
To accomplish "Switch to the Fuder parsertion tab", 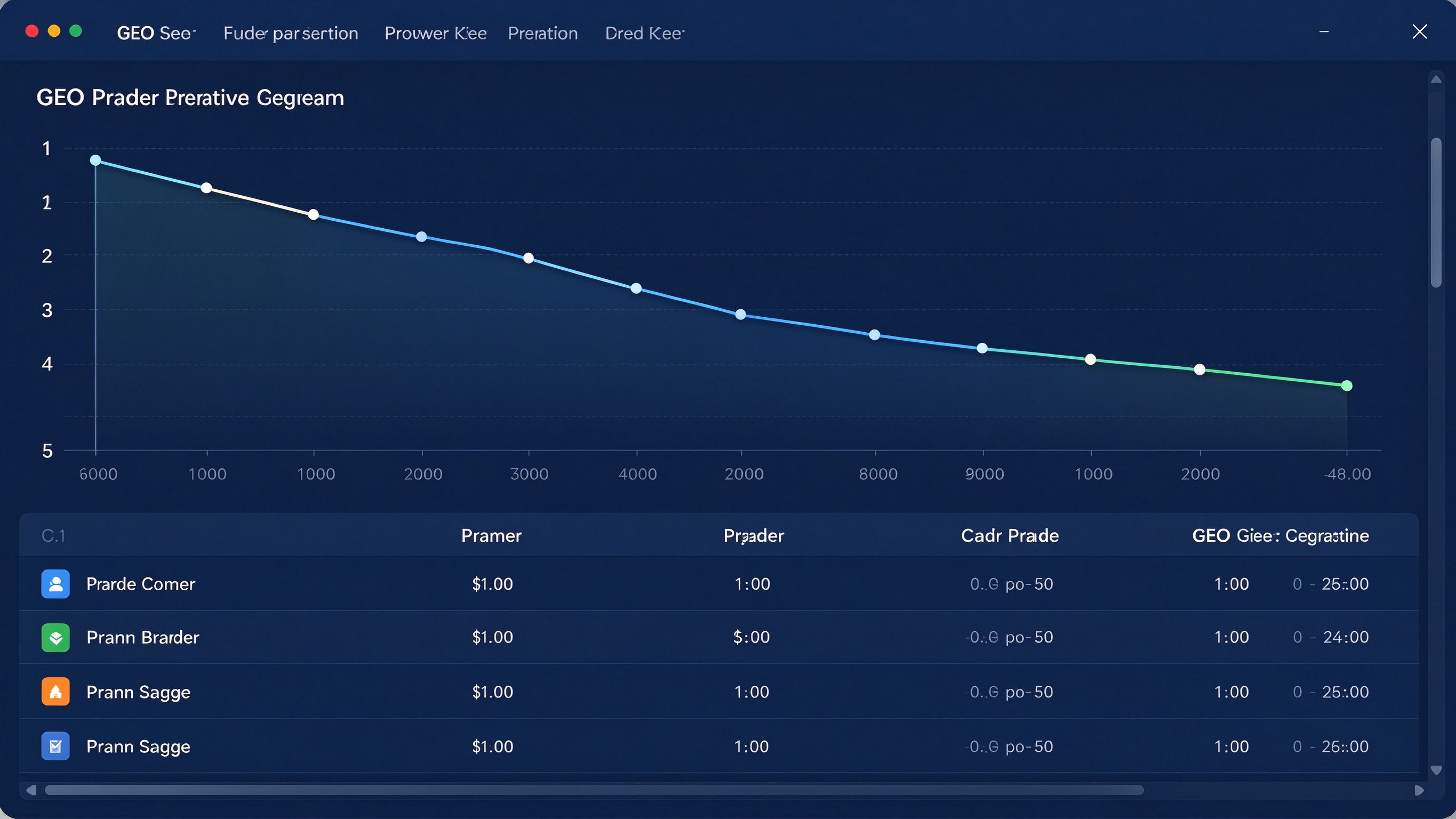I will pyautogui.click(x=291, y=34).
